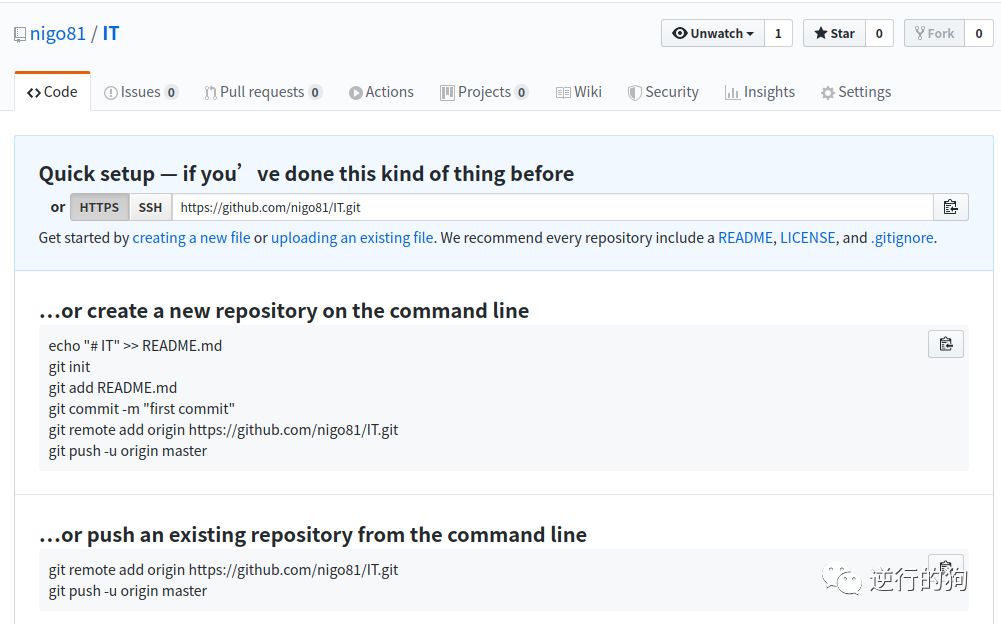Click the Code tab angle-brackets icon
This screenshot has width=1001, height=624.
34,93
